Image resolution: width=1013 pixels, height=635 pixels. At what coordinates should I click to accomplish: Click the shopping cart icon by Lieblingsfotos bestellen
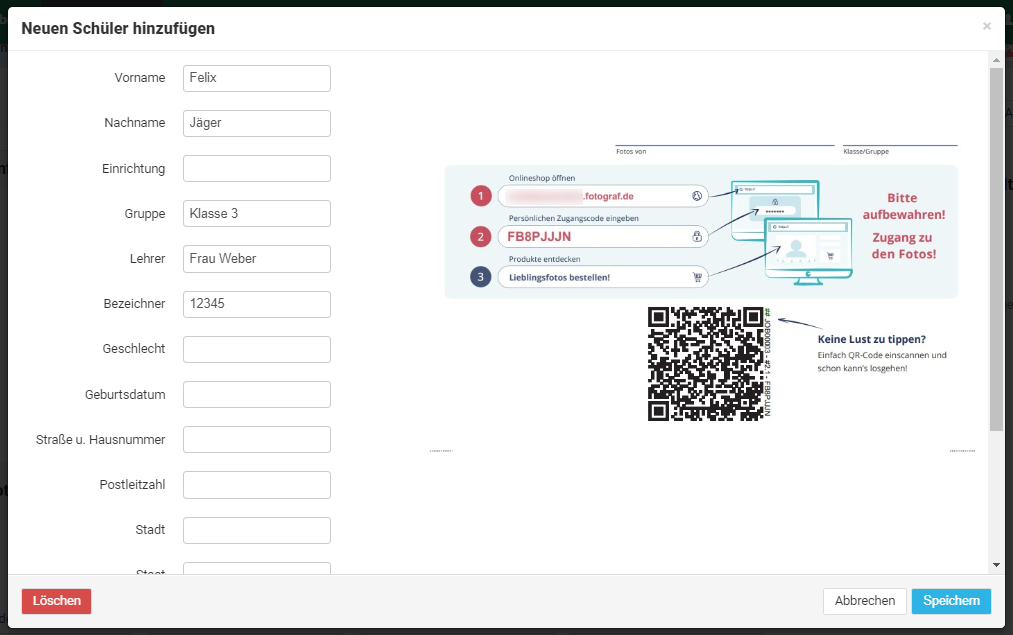697,277
